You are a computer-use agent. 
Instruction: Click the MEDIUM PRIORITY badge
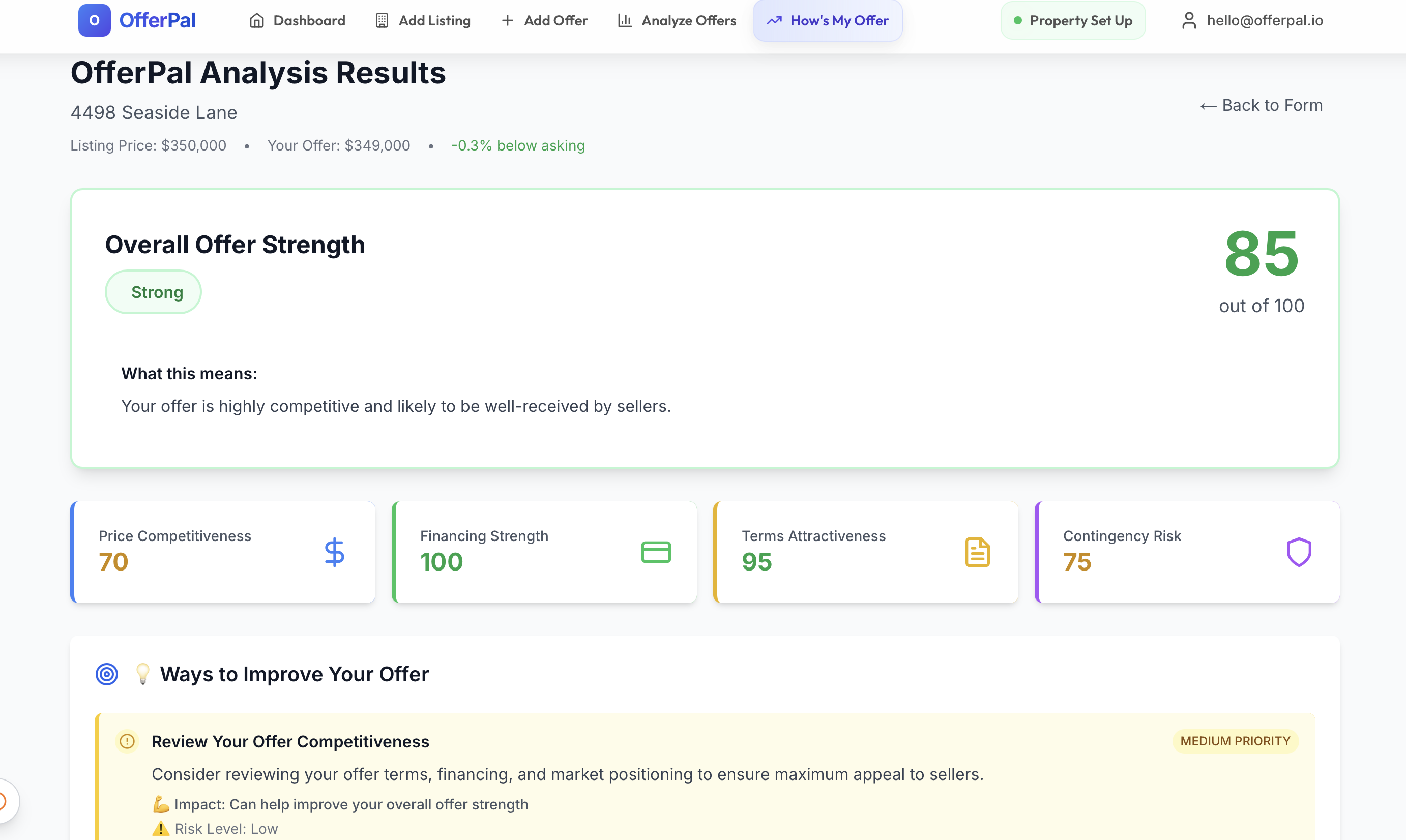point(1236,741)
